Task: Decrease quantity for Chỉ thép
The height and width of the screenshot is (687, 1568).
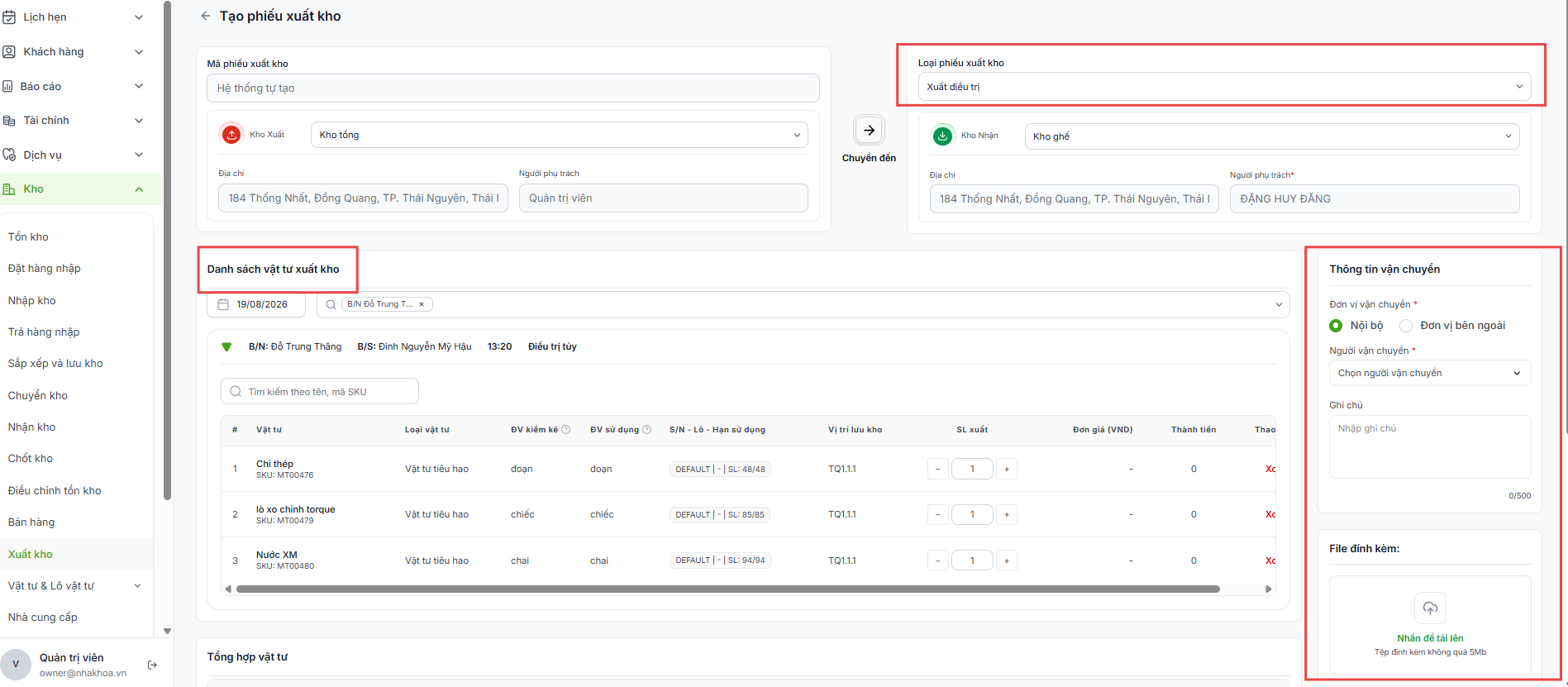Action: pos(937,469)
